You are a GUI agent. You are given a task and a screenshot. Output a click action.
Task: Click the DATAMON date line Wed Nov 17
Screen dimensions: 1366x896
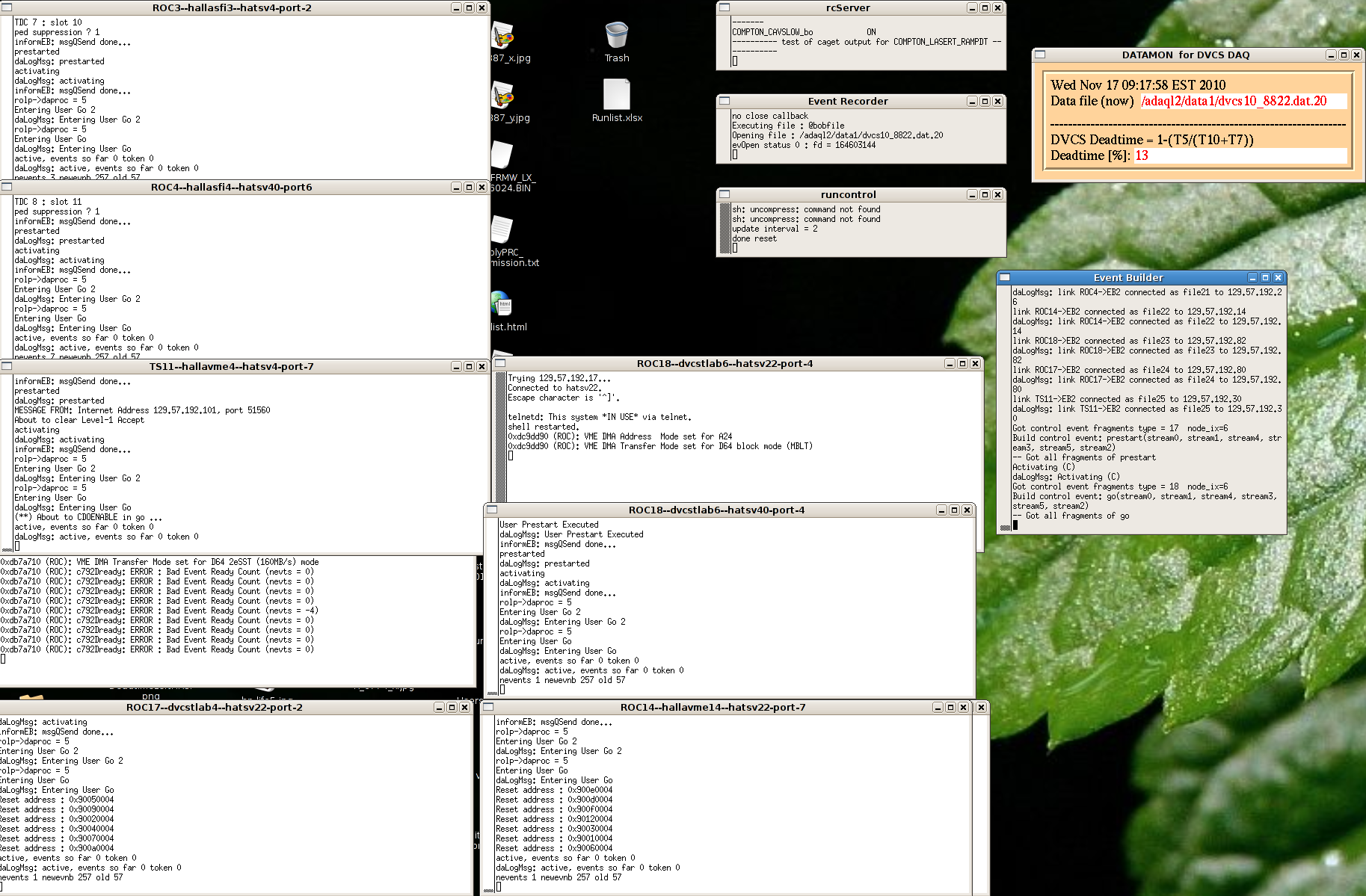(x=1138, y=85)
